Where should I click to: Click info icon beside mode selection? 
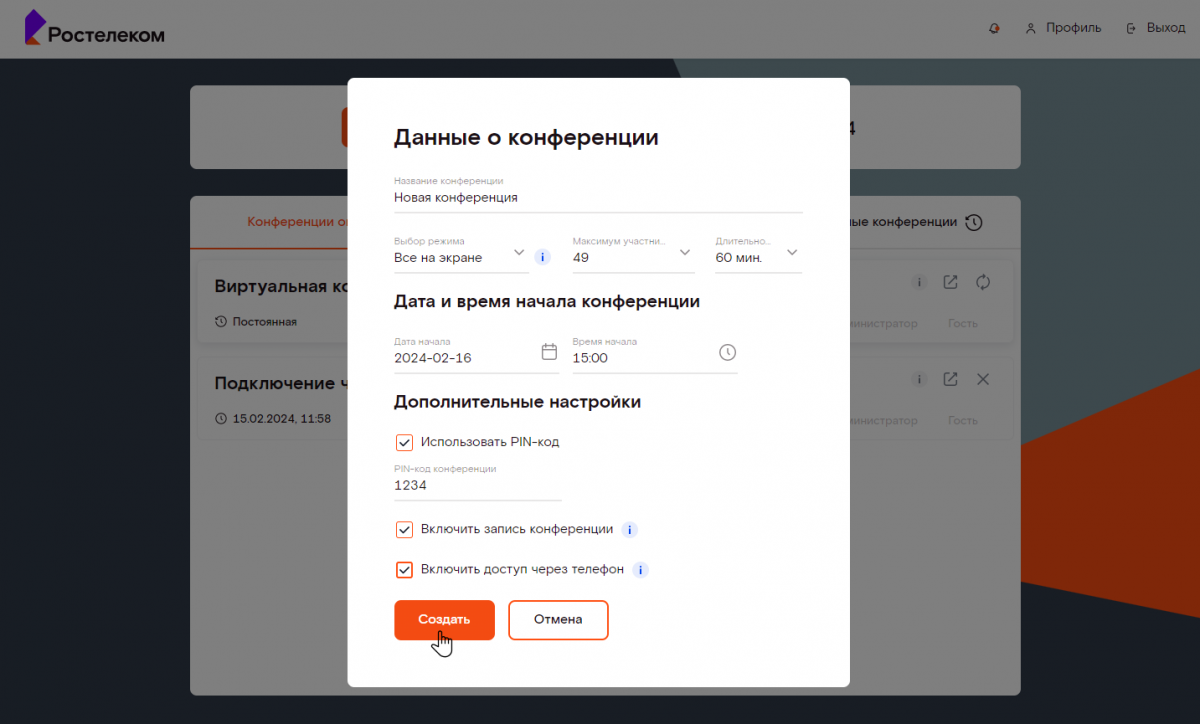point(543,257)
